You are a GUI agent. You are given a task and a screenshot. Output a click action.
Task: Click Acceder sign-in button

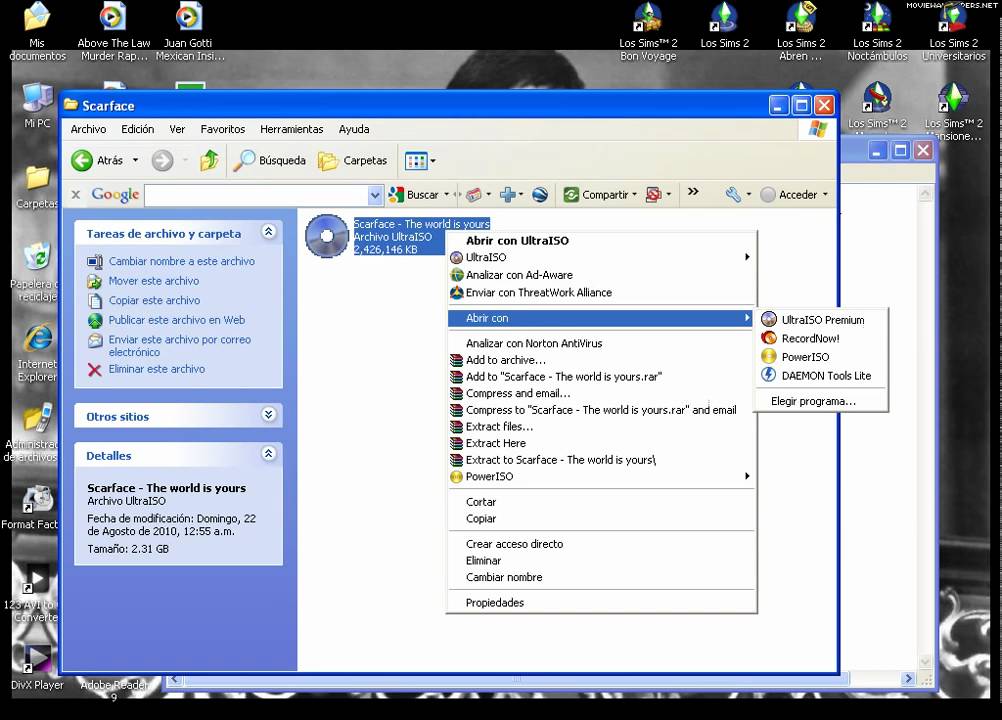pyautogui.click(x=790, y=194)
